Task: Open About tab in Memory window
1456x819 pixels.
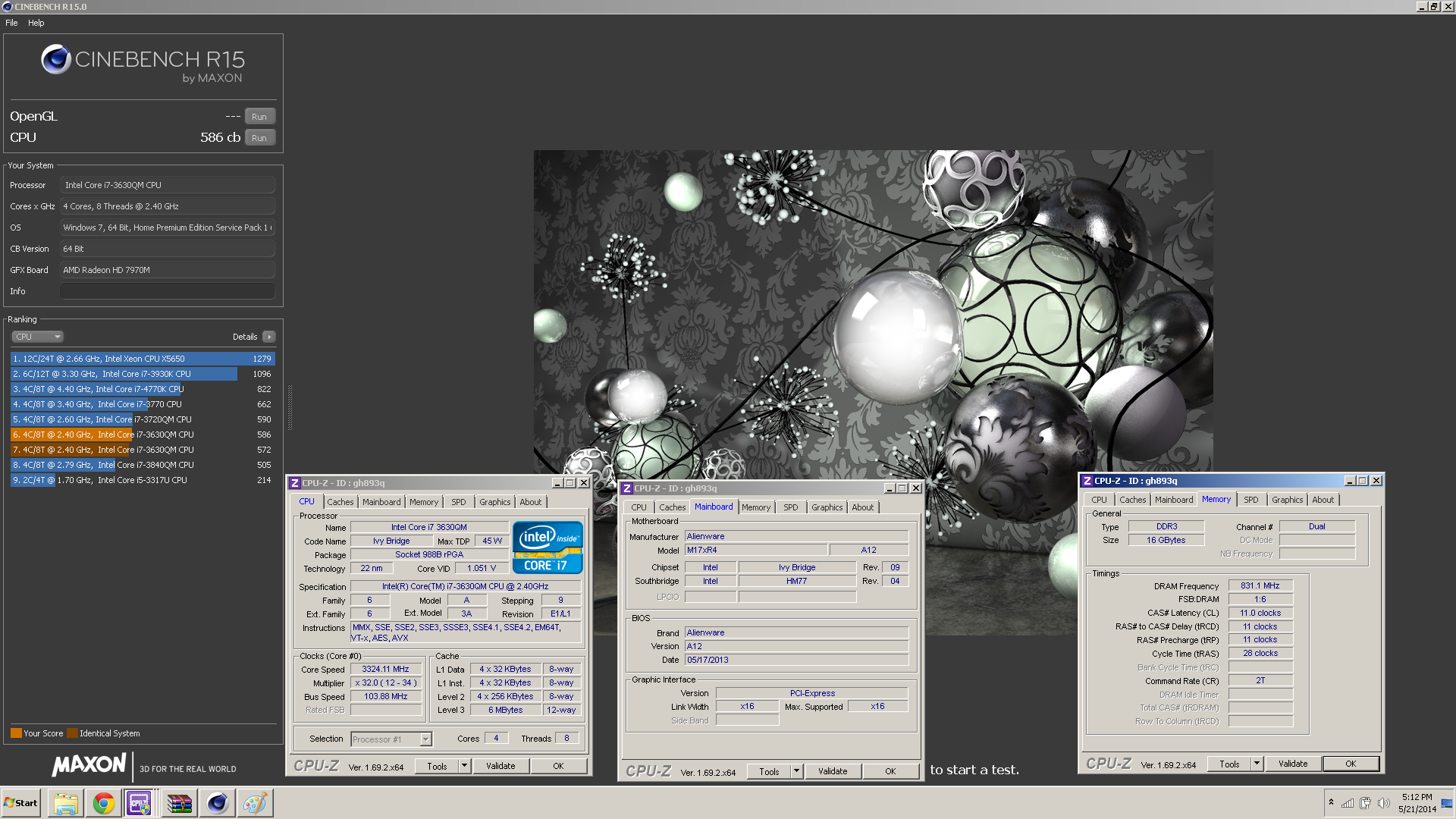Action: coord(1323,500)
